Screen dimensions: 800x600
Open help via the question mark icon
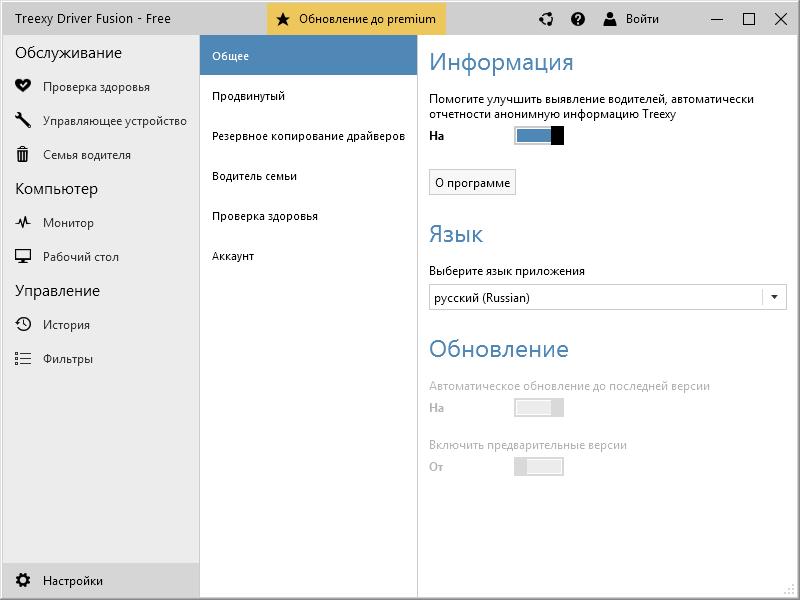pos(578,19)
